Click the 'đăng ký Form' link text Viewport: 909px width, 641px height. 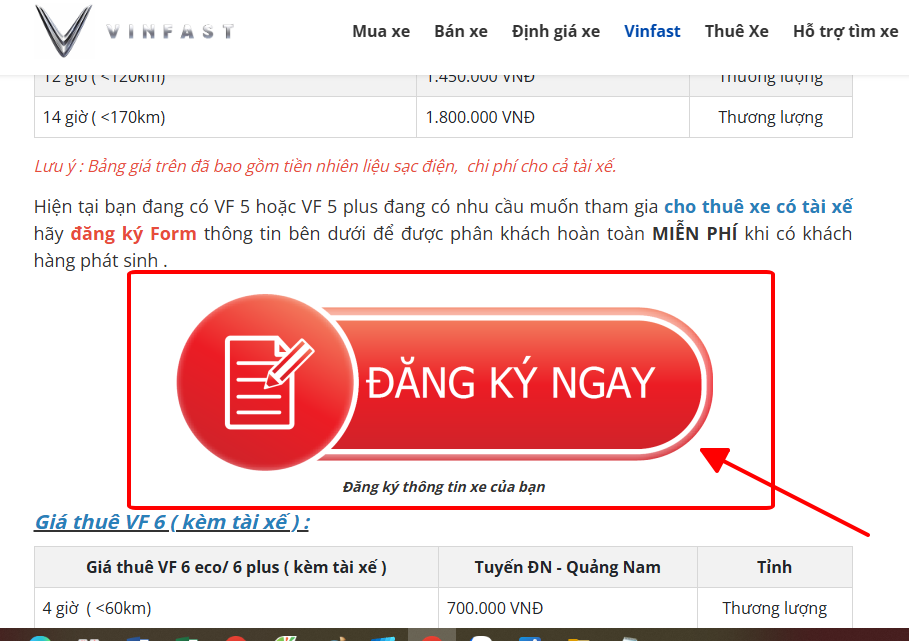tap(133, 234)
